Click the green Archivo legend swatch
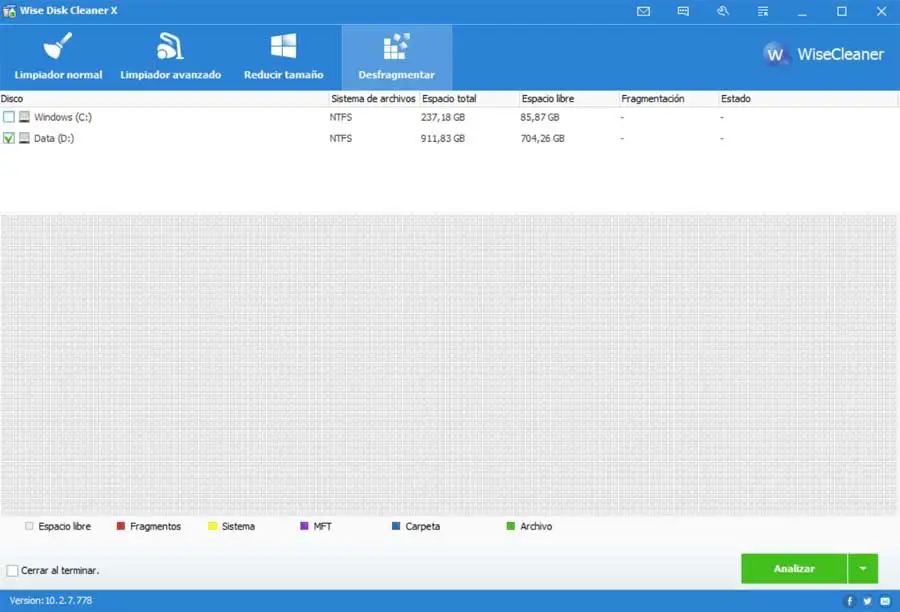Image resolution: width=900 pixels, height=612 pixels. tap(511, 526)
